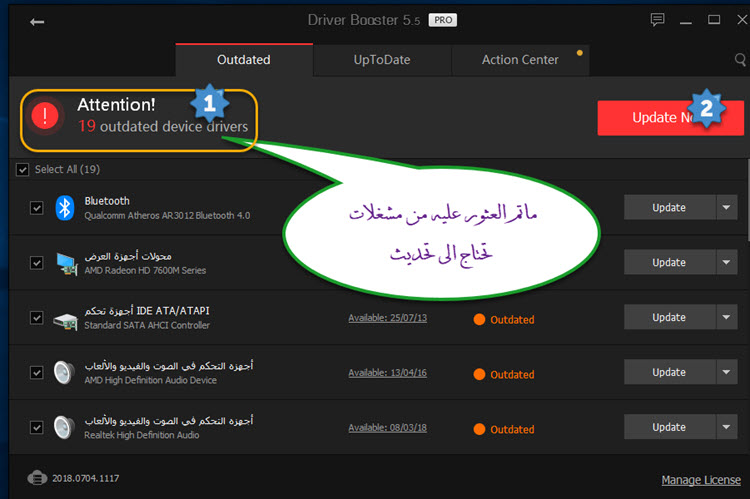This screenshot has width=750, height=499.
Task: Update the Realtek High Definition Audio driver
Action: [x=670, y=427]
